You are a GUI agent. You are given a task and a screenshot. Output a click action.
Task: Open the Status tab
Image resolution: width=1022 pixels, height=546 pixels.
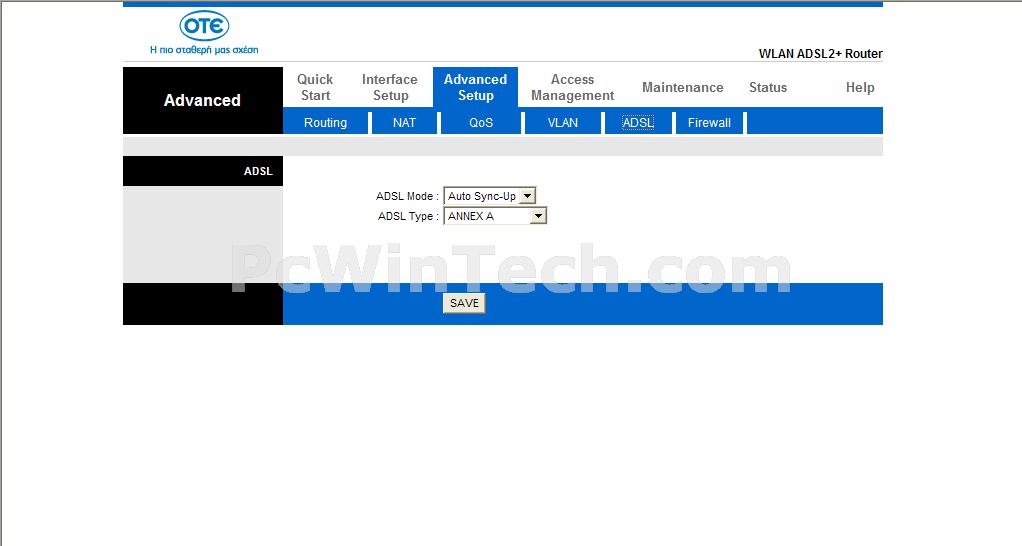pyautogui.click(x=768, y=87)
